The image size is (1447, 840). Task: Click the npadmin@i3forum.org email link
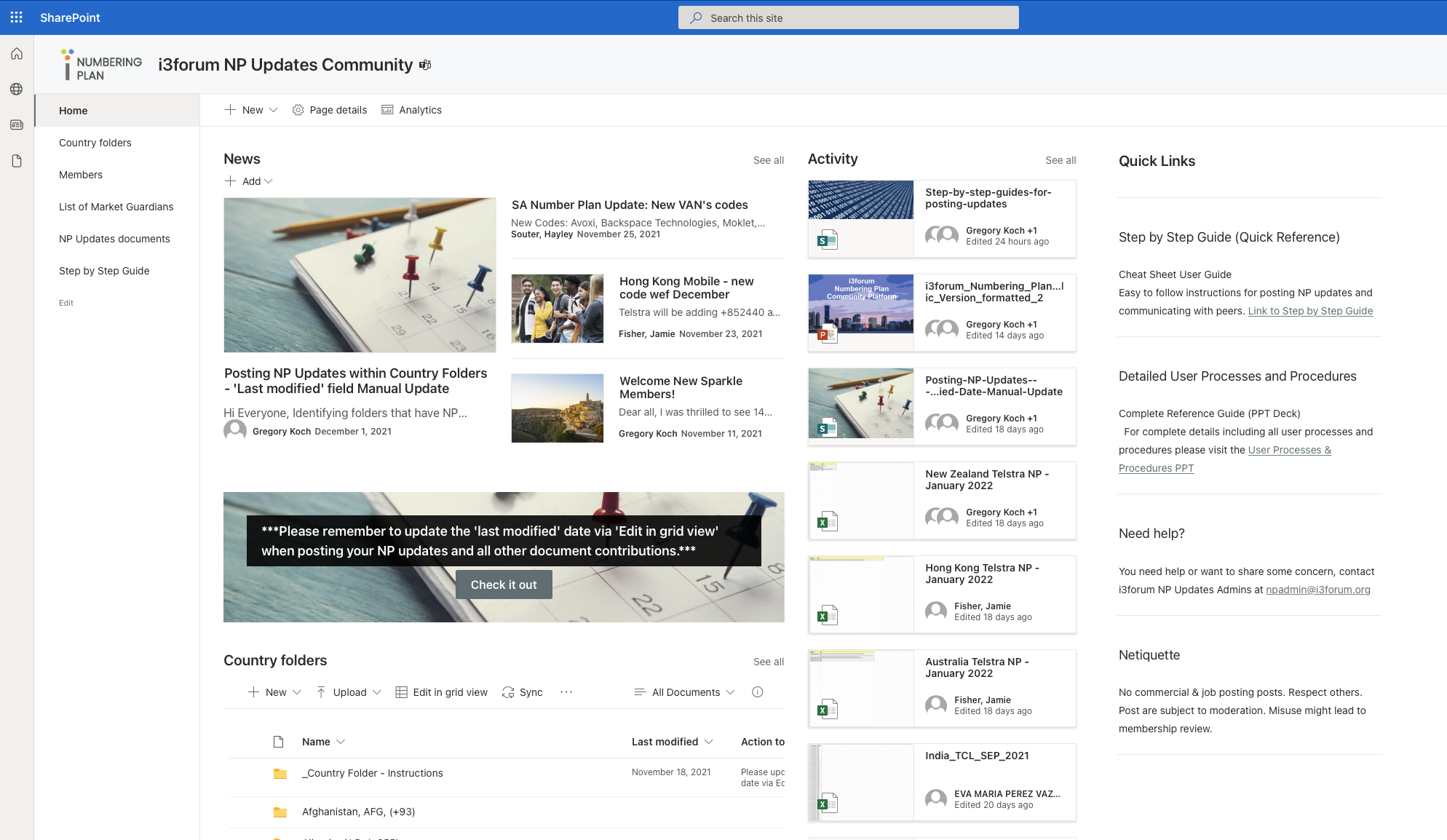tap(1317, 590)
